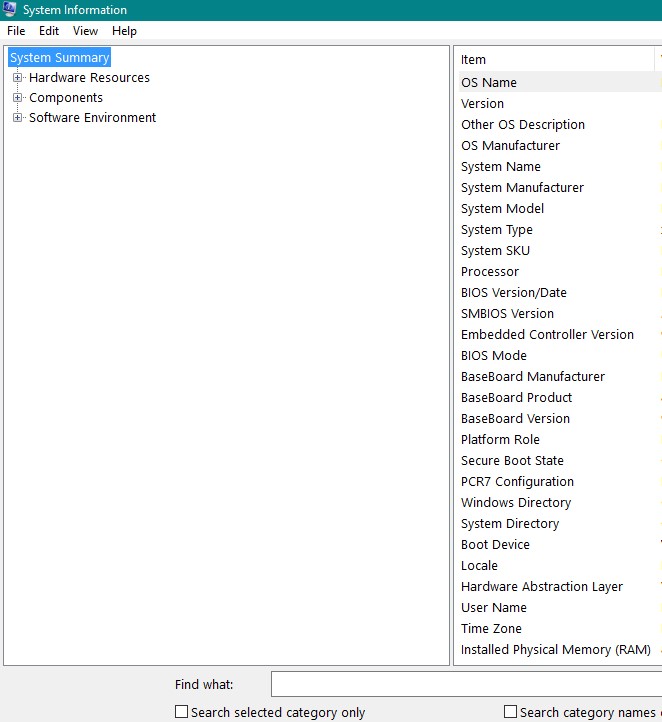Click the Item column header

click(x=556, y=59)
